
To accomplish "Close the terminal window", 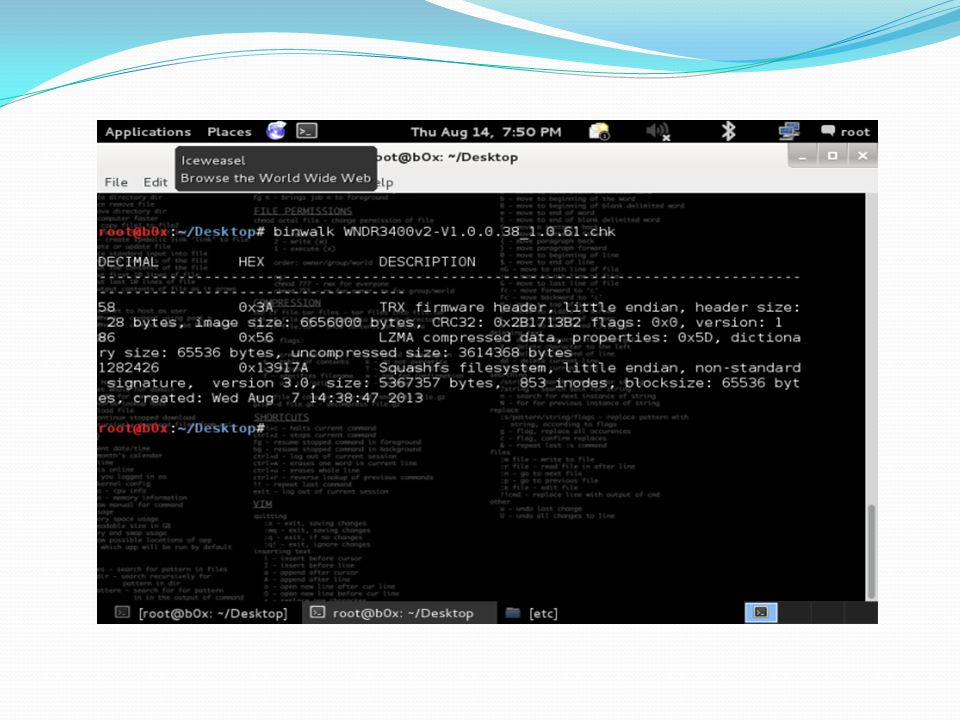I will [x=863, y=156].
